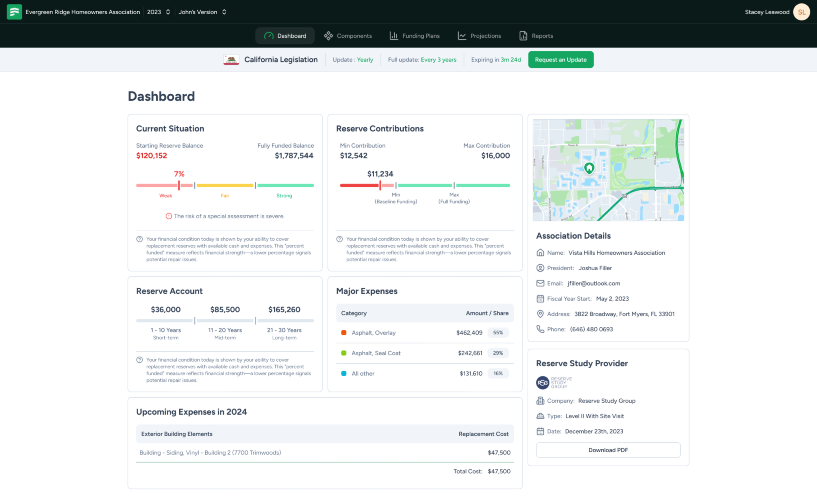The width and height of the screenshot is (817, 500).
Task: Open the Projections tab
Action: (x=479, y=36)
